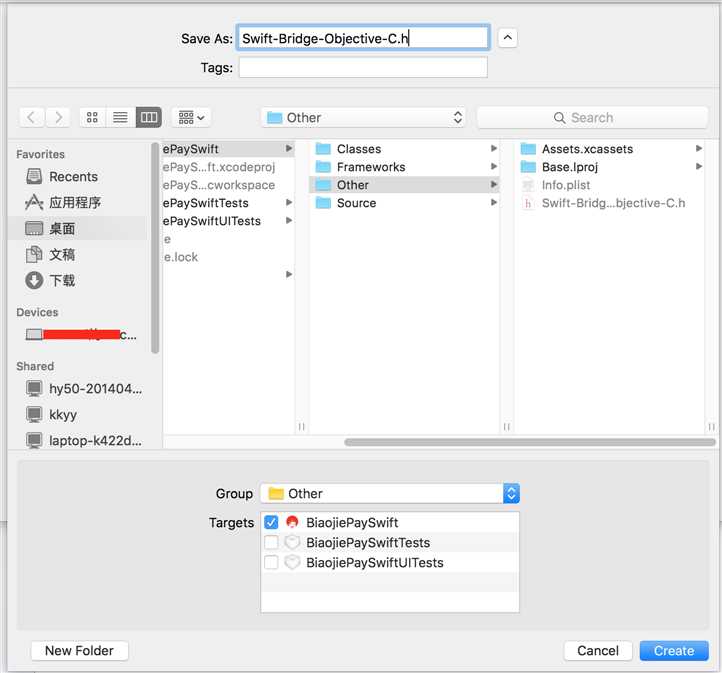This screenshot has width=722, height=673.
Task: Uncheck BiaojiePaySwift target
Action: tap(271, 522)
